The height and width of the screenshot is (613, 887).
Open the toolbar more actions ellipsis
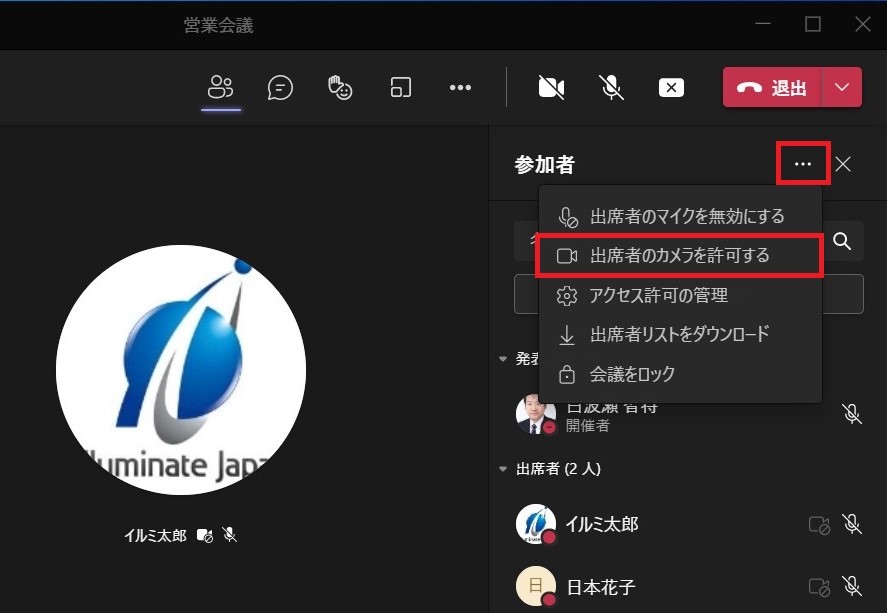(460, 88)
